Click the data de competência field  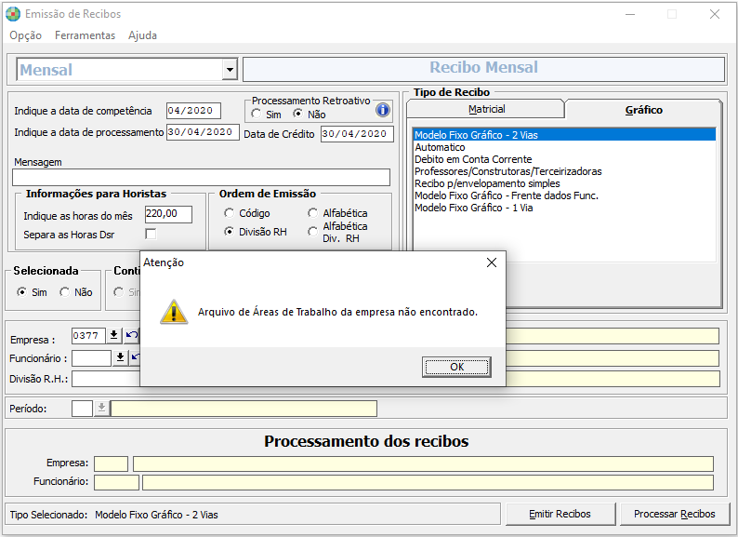193,111
